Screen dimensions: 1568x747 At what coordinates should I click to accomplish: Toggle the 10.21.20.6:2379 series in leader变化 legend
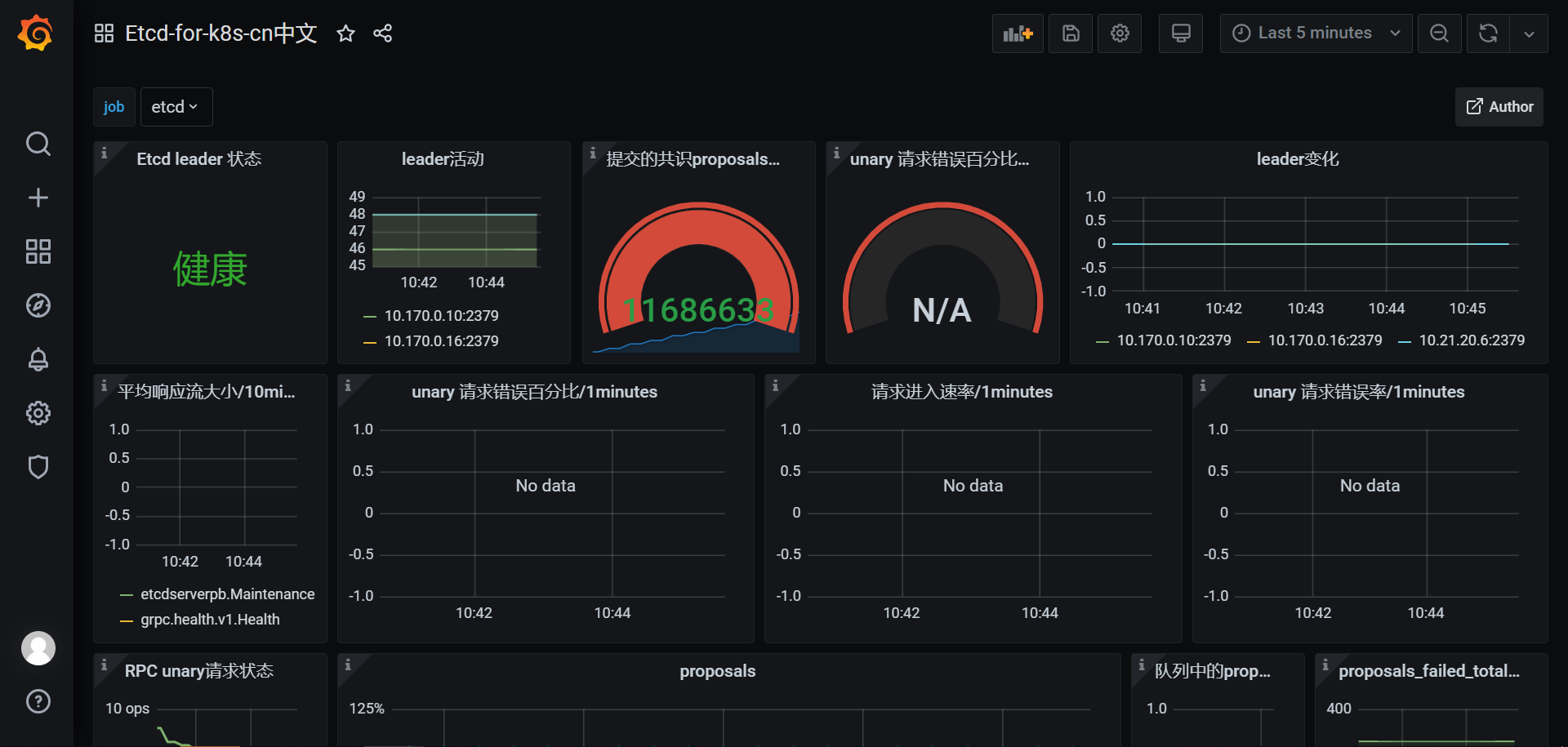pos(1471,340)
